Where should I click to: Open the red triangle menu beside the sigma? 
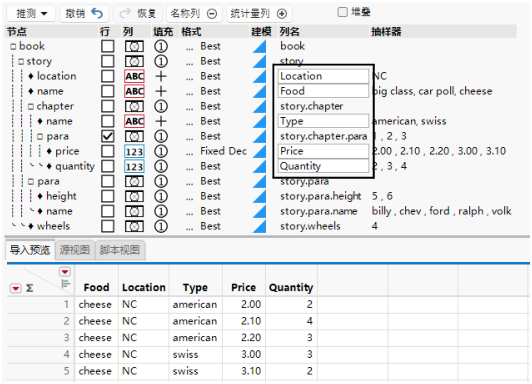[16, 289]
